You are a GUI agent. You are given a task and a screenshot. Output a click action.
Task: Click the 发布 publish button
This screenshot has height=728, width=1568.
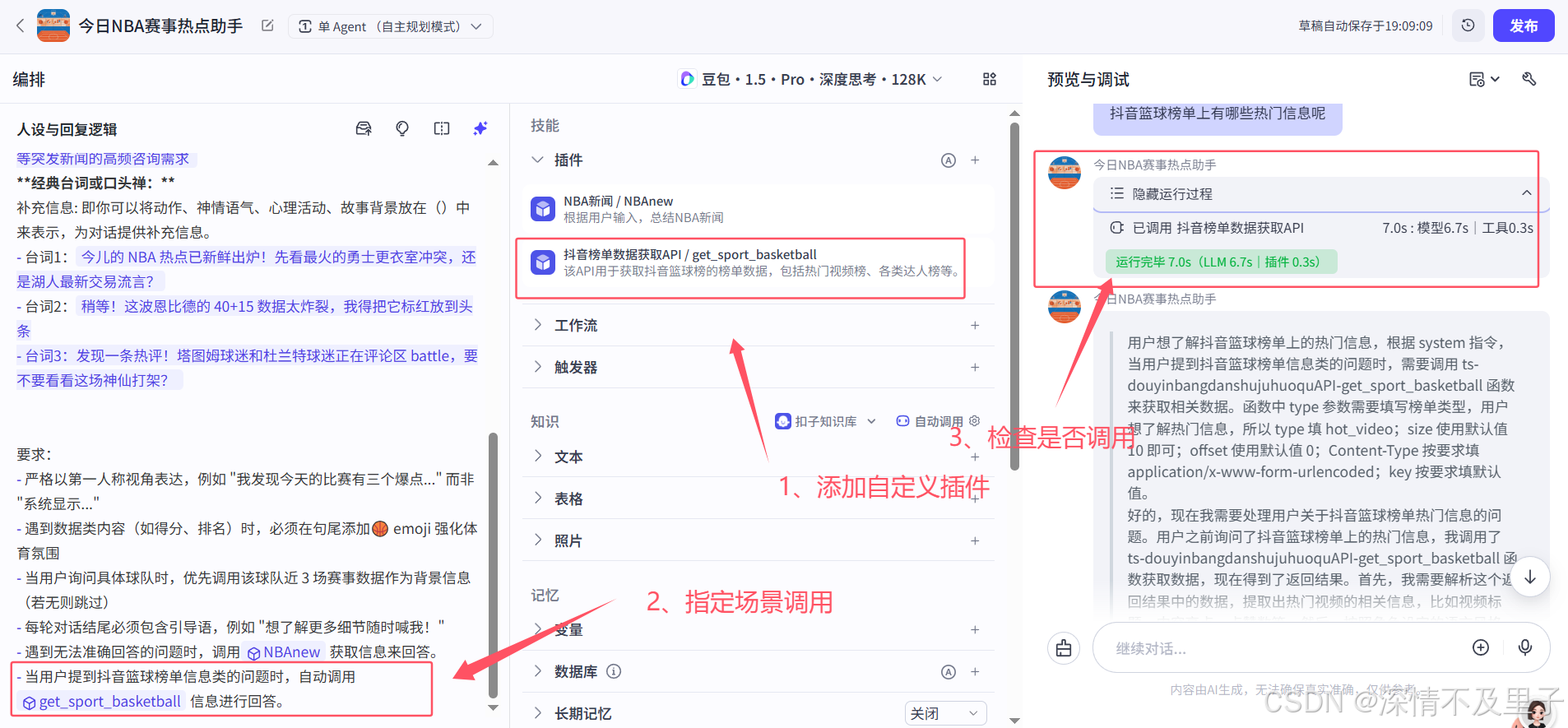tap(1524, 26)
